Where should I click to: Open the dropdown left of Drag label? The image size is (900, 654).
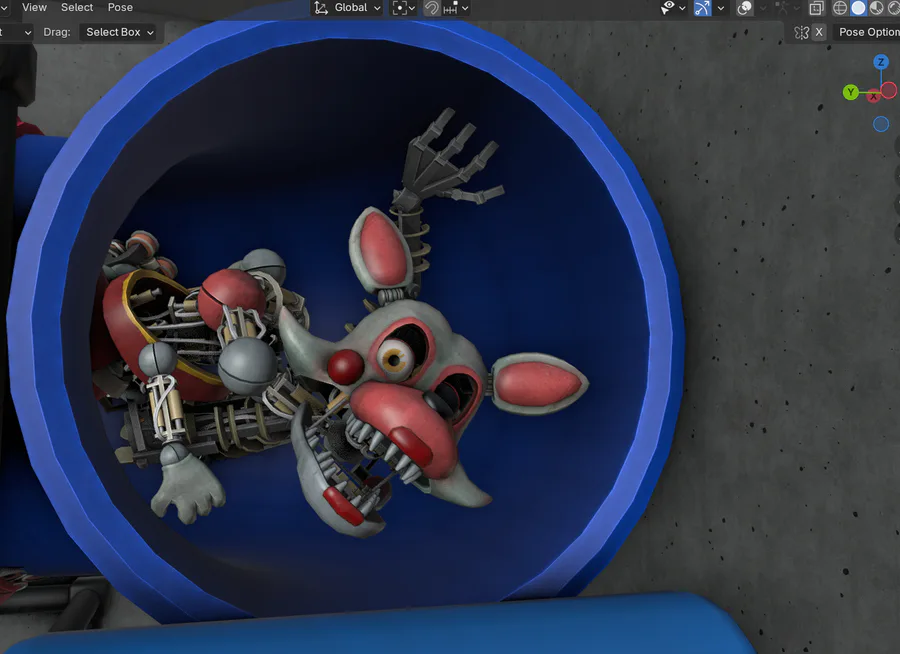16,32
